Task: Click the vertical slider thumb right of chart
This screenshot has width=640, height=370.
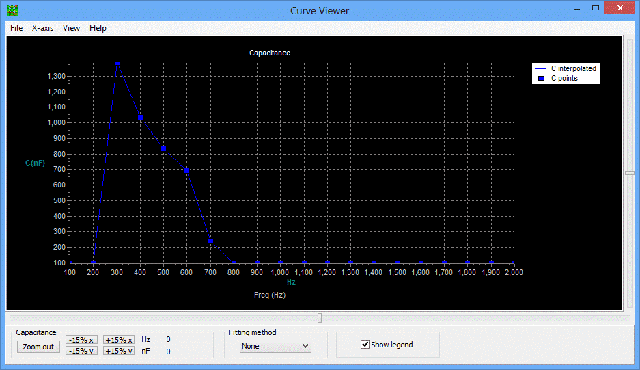Action: point(630,173)
